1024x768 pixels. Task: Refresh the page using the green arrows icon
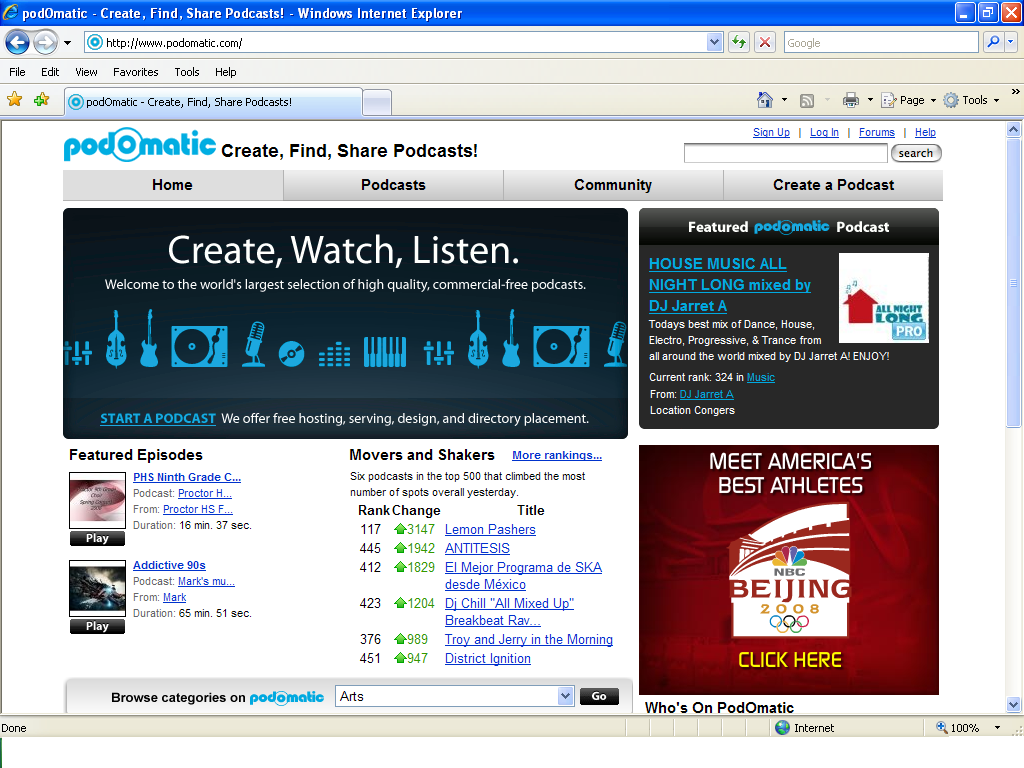point(739,43)
